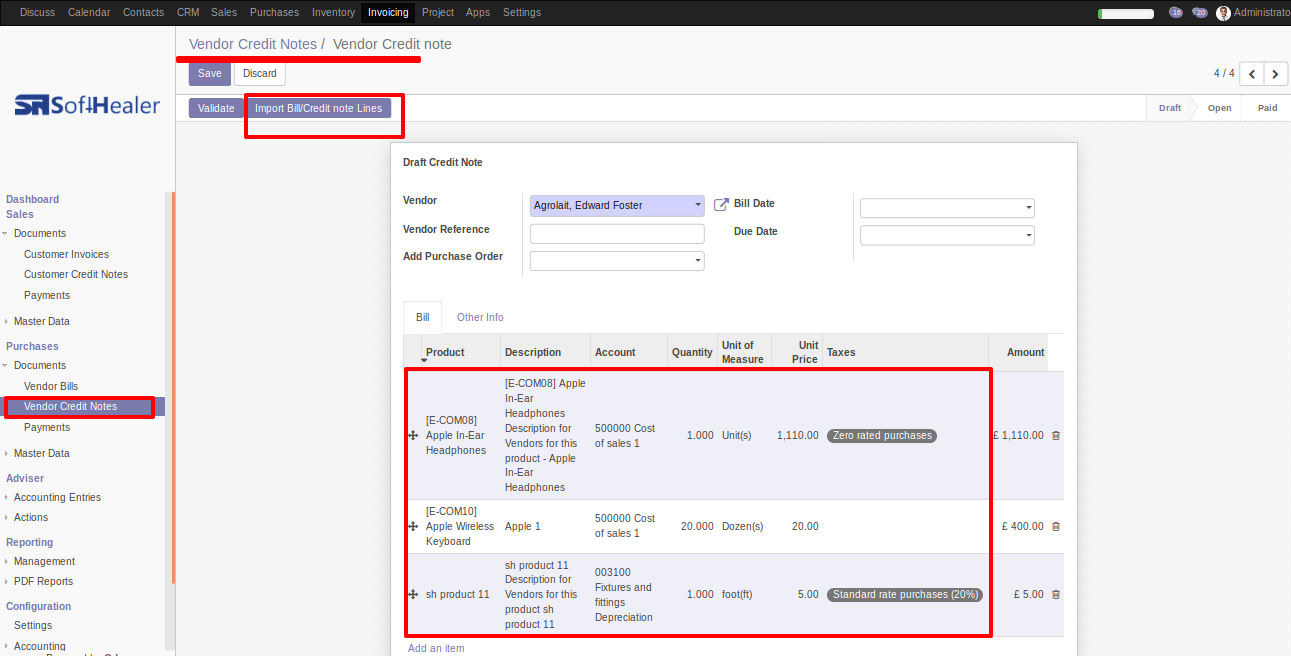
Task: Open Payments under Purchases
Action: pos(47,427)
